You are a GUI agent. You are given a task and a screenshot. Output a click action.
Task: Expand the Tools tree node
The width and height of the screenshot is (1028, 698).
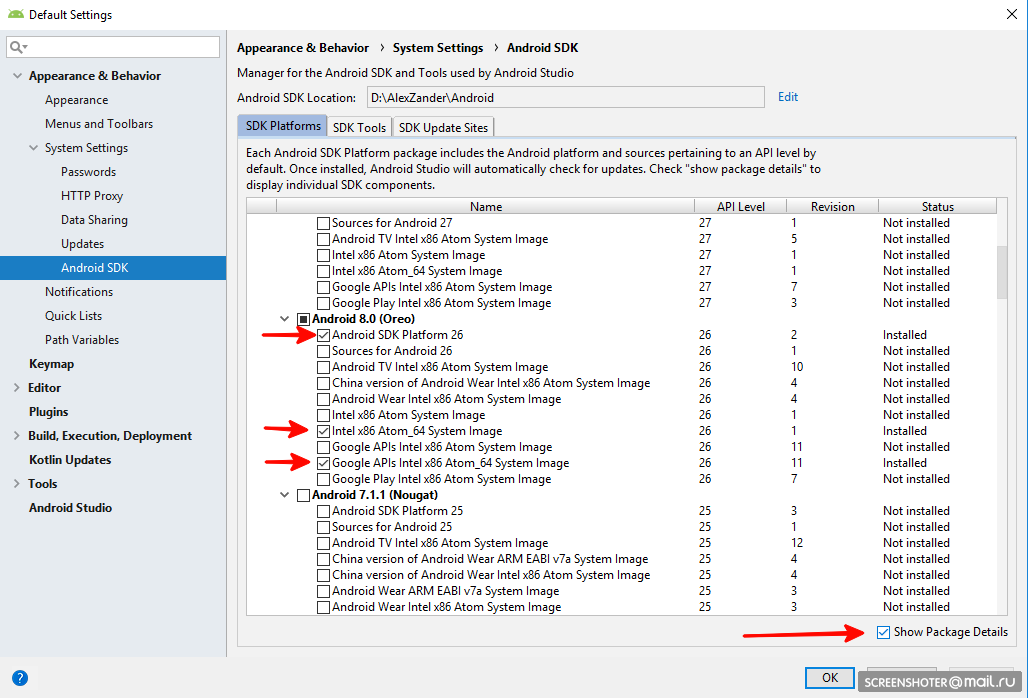click(16, 484)
